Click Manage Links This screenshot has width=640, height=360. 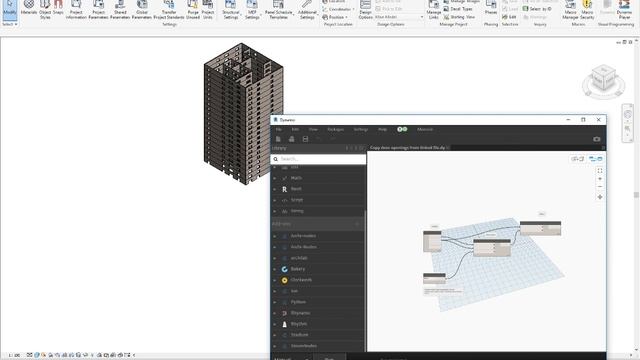pos(433,9)
